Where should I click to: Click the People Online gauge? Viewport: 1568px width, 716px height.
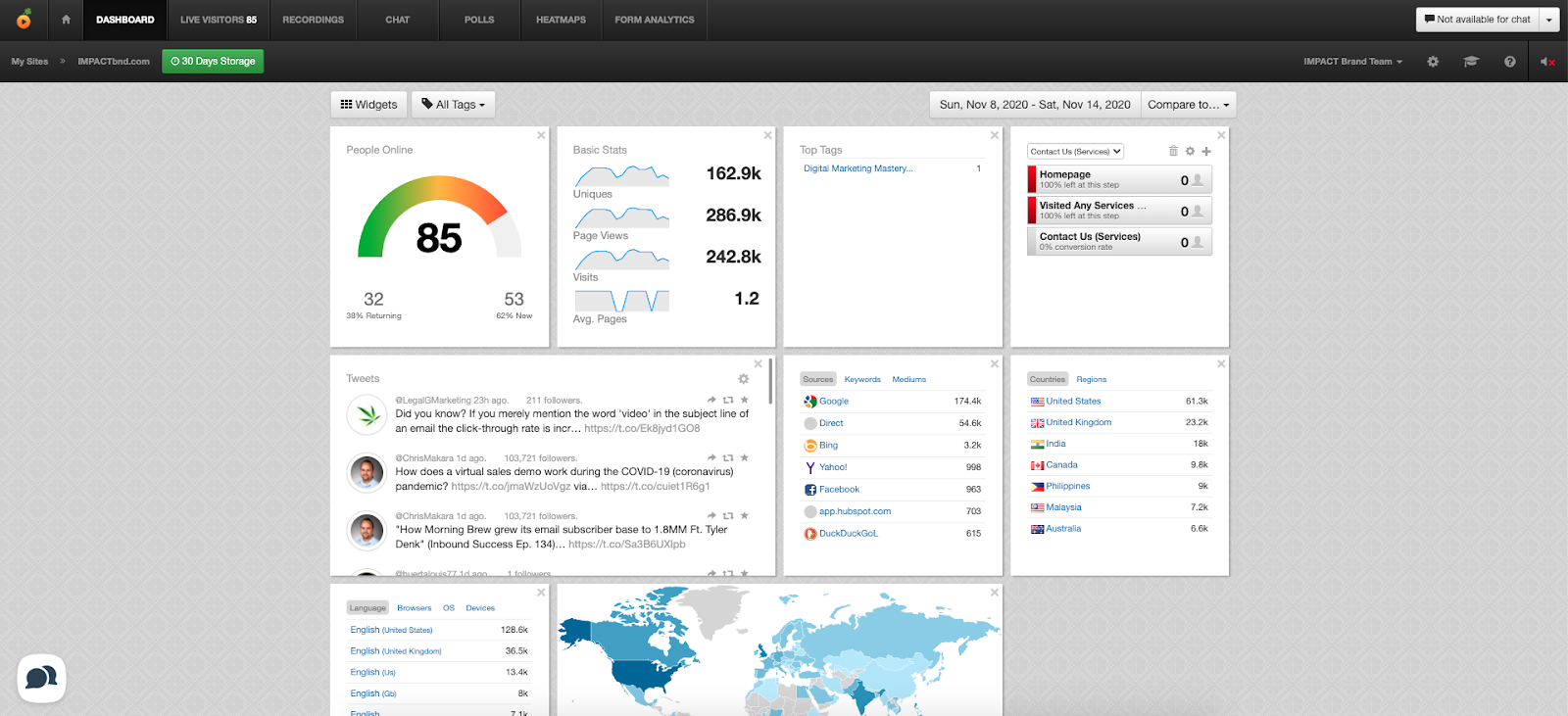click(439, 217)
